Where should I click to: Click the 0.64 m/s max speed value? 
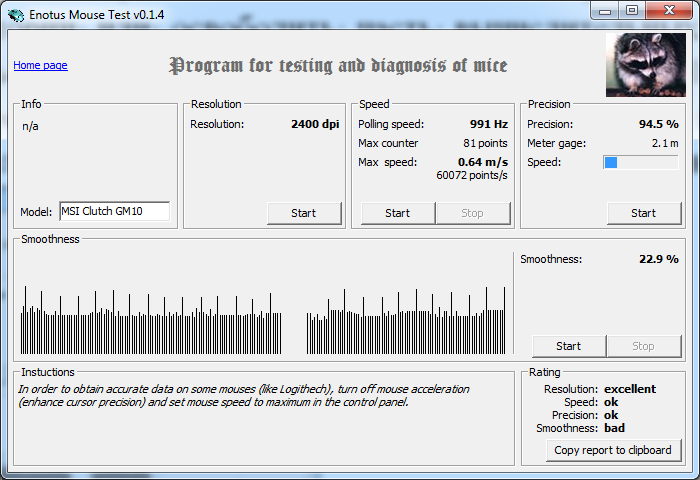click(x=483, y=162)
